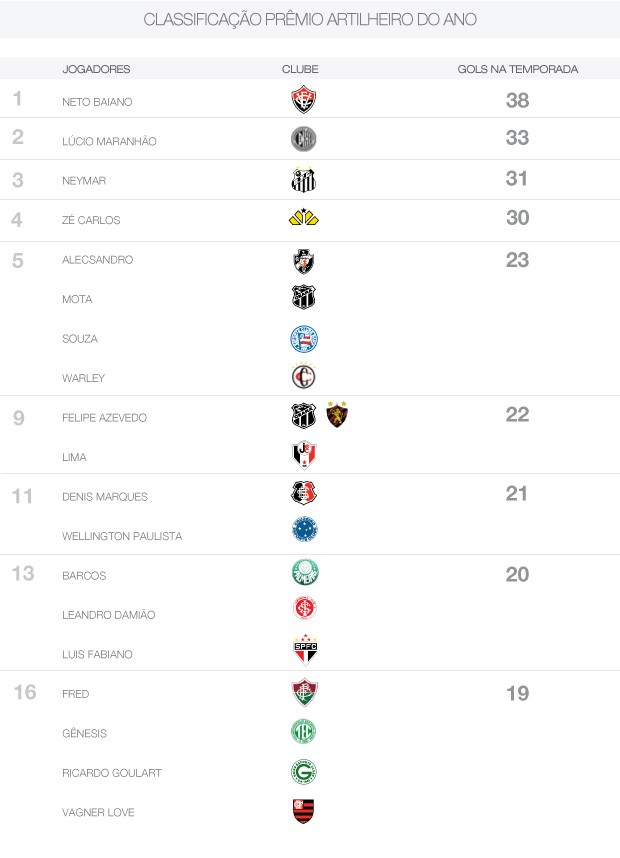
Task: Select the yellow Criciúma crest beside Zé Carlos
Action: [303, 218]
